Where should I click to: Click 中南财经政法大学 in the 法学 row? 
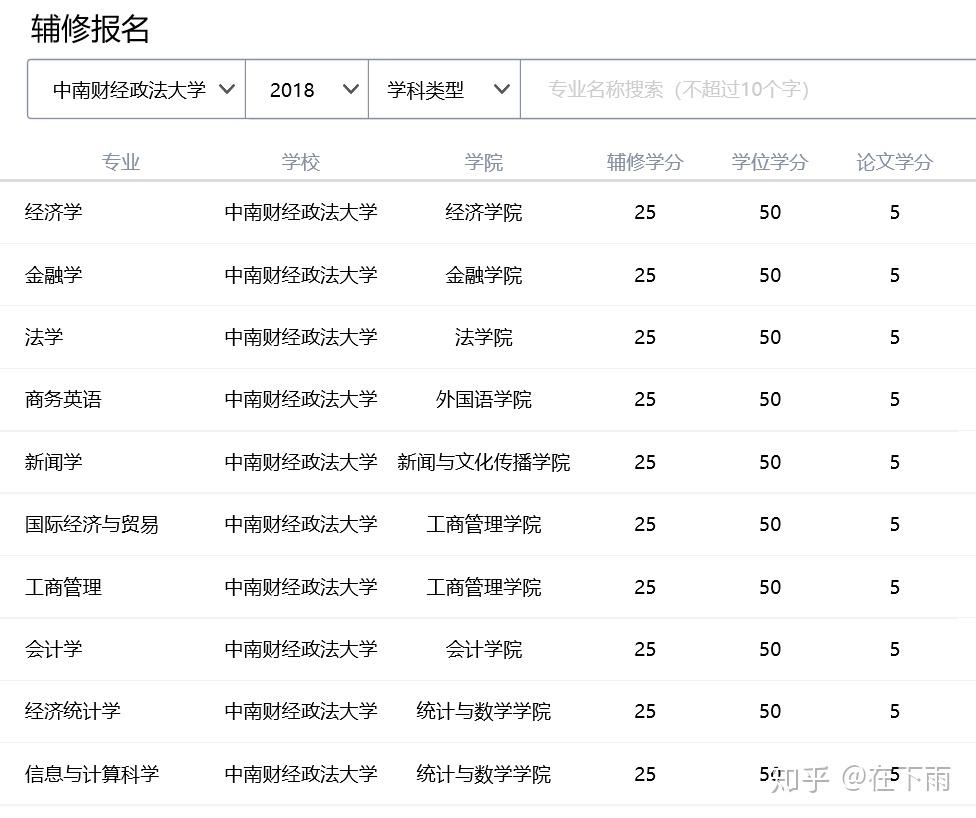[x=301, y=337]
